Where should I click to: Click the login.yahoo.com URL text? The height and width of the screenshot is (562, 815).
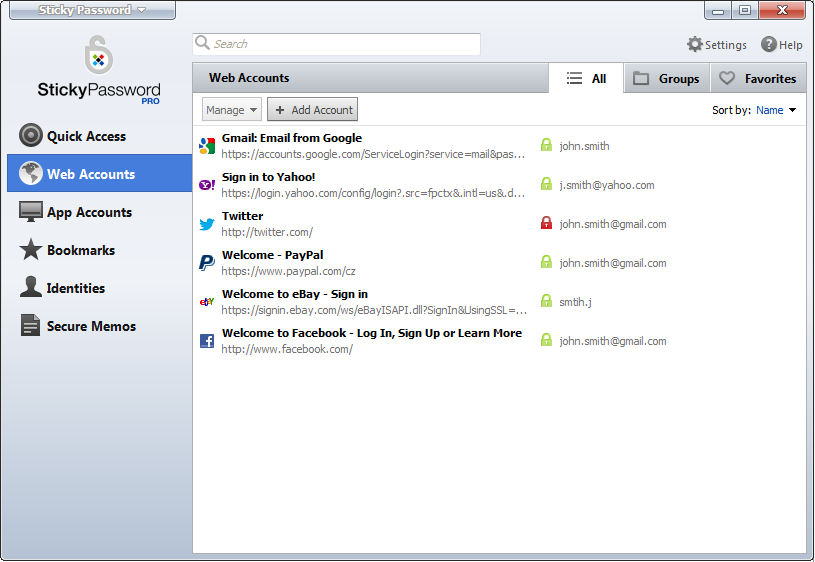pyautogui.click(x=373, y=193)
